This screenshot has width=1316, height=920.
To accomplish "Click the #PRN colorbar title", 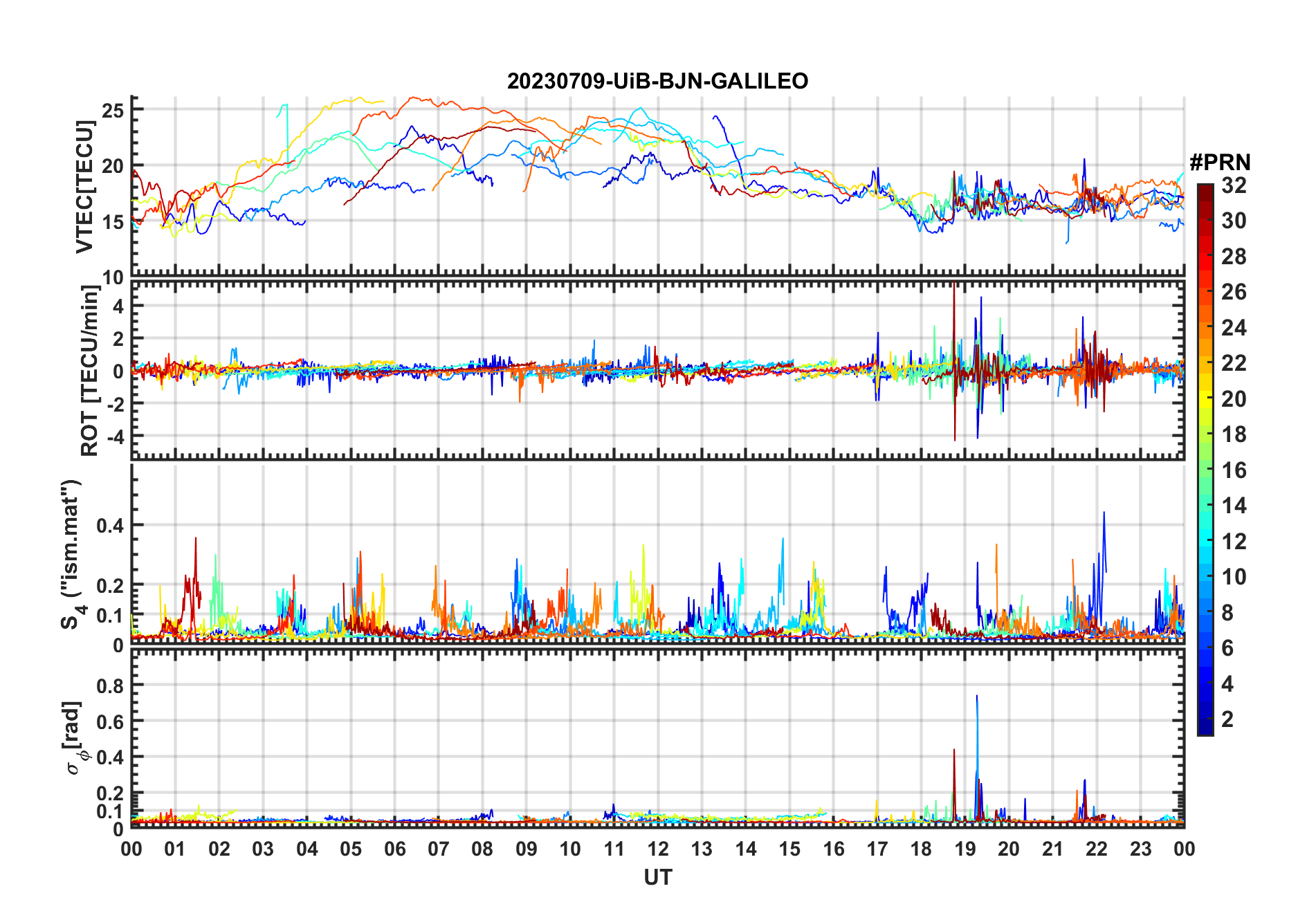I will point(1220,162).
